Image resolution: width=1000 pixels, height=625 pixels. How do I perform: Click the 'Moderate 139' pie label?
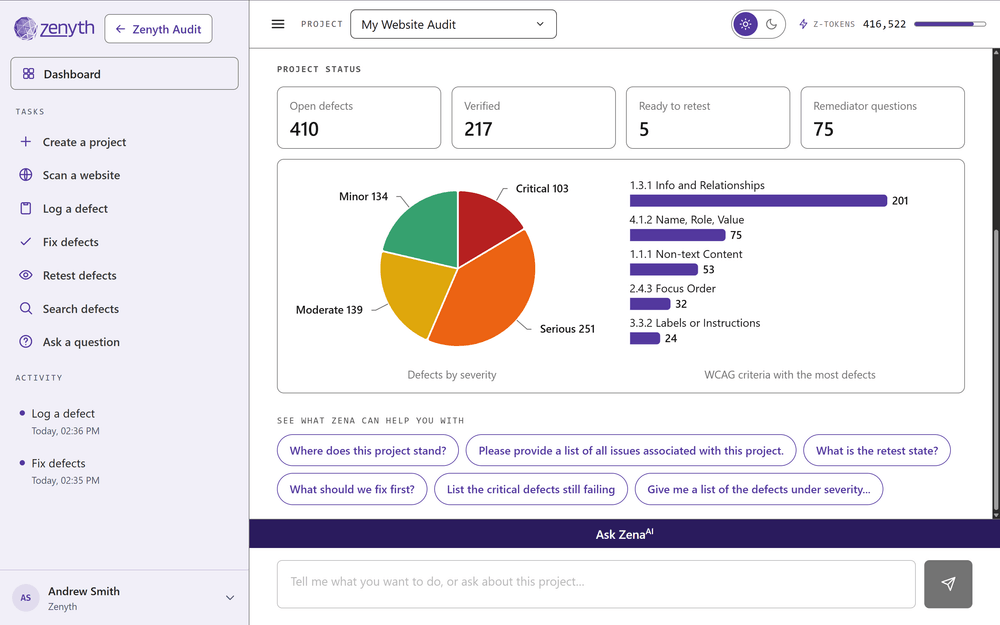(x=329, y=310)
